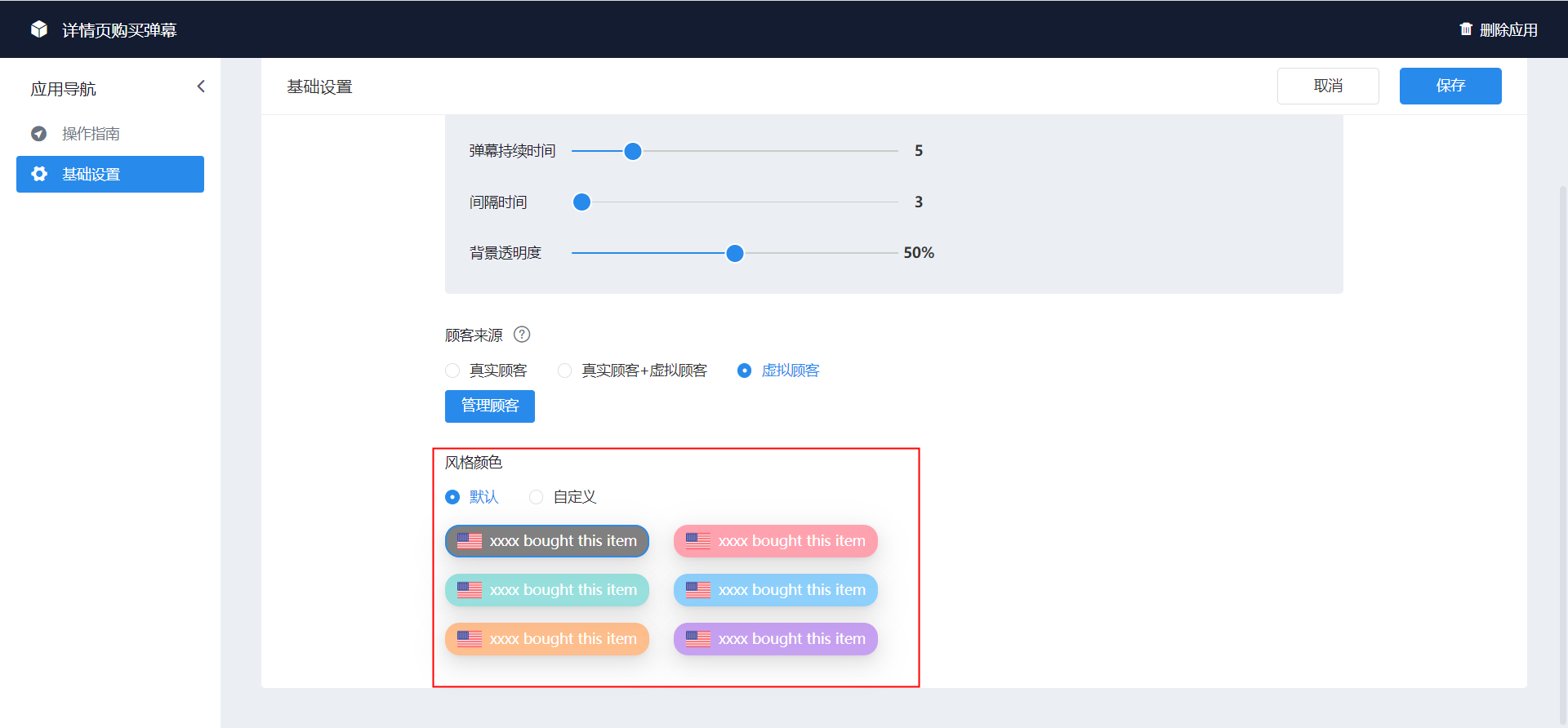Click the 应用导航 sidebar heading

[x=63, y=89]
